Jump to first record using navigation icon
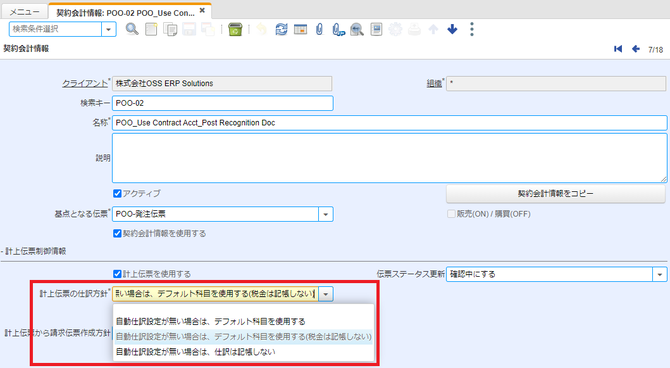The width and height of the screenshot is (670, 368). pos(618,49)
